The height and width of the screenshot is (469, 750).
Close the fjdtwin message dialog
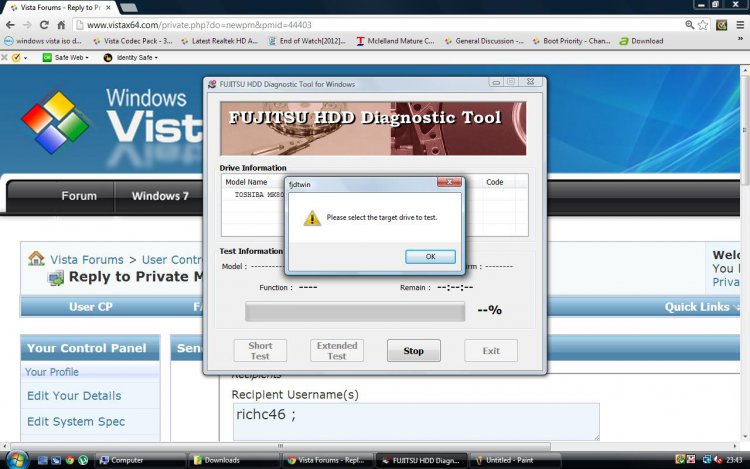[449, 182]
